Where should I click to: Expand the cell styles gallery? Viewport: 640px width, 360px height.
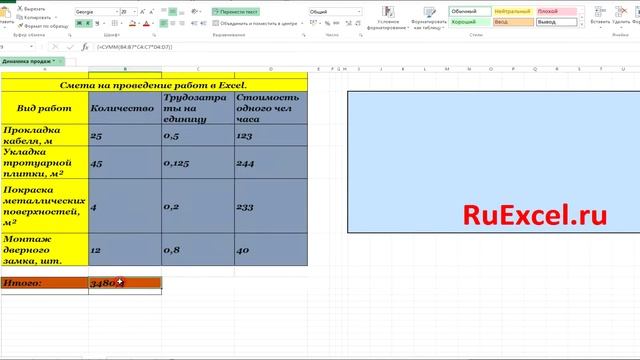coord(582,24)
